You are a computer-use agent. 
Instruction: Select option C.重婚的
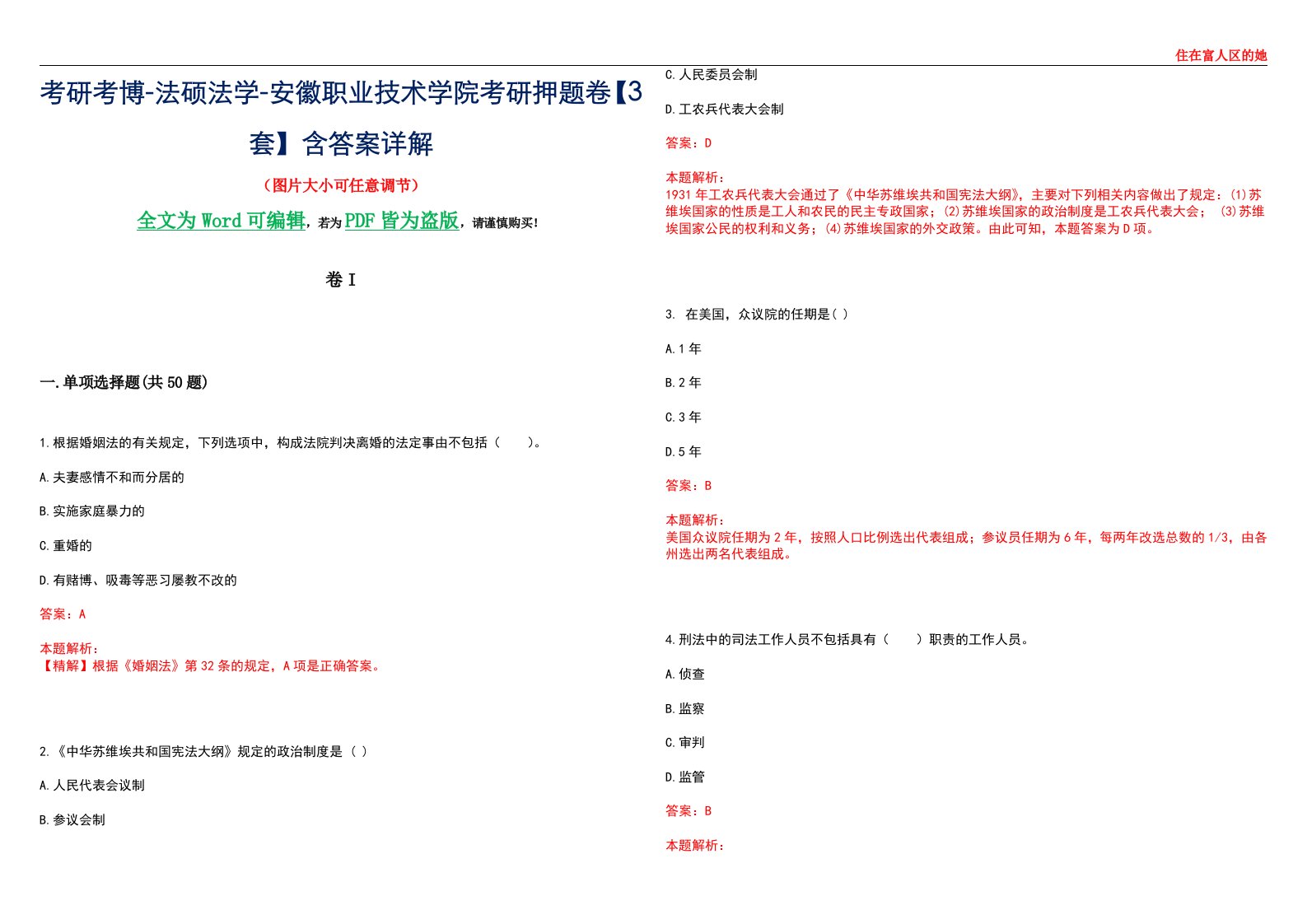point(66,546)
